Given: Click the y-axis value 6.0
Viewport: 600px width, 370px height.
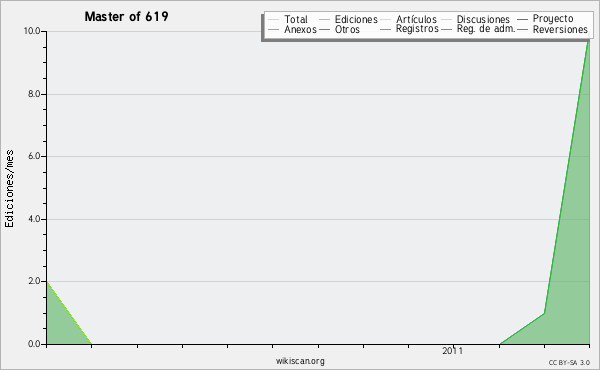Looking at the screenshot, I should (x=34, y=156).
